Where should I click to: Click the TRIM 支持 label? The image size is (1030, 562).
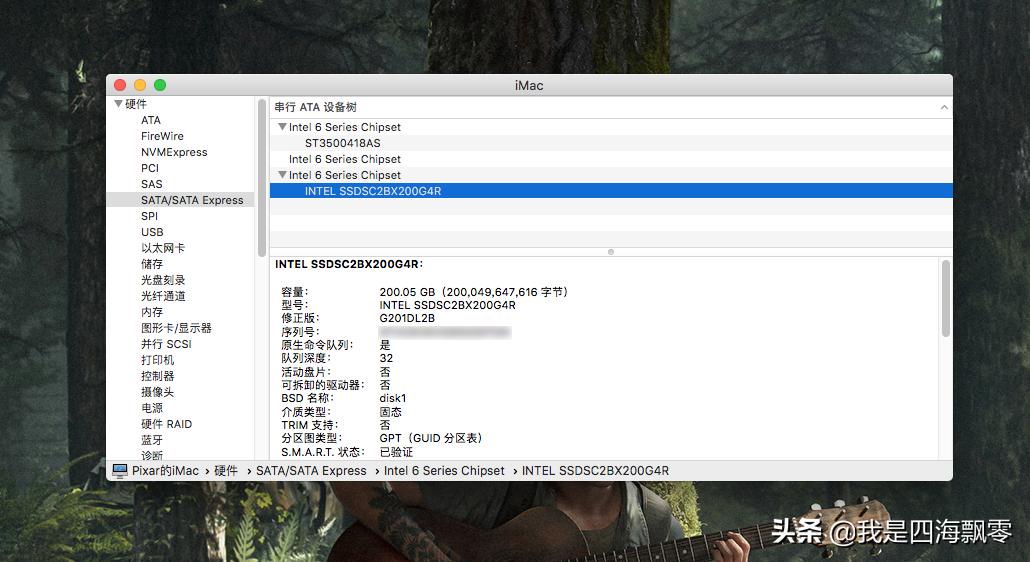pos(310,425)
